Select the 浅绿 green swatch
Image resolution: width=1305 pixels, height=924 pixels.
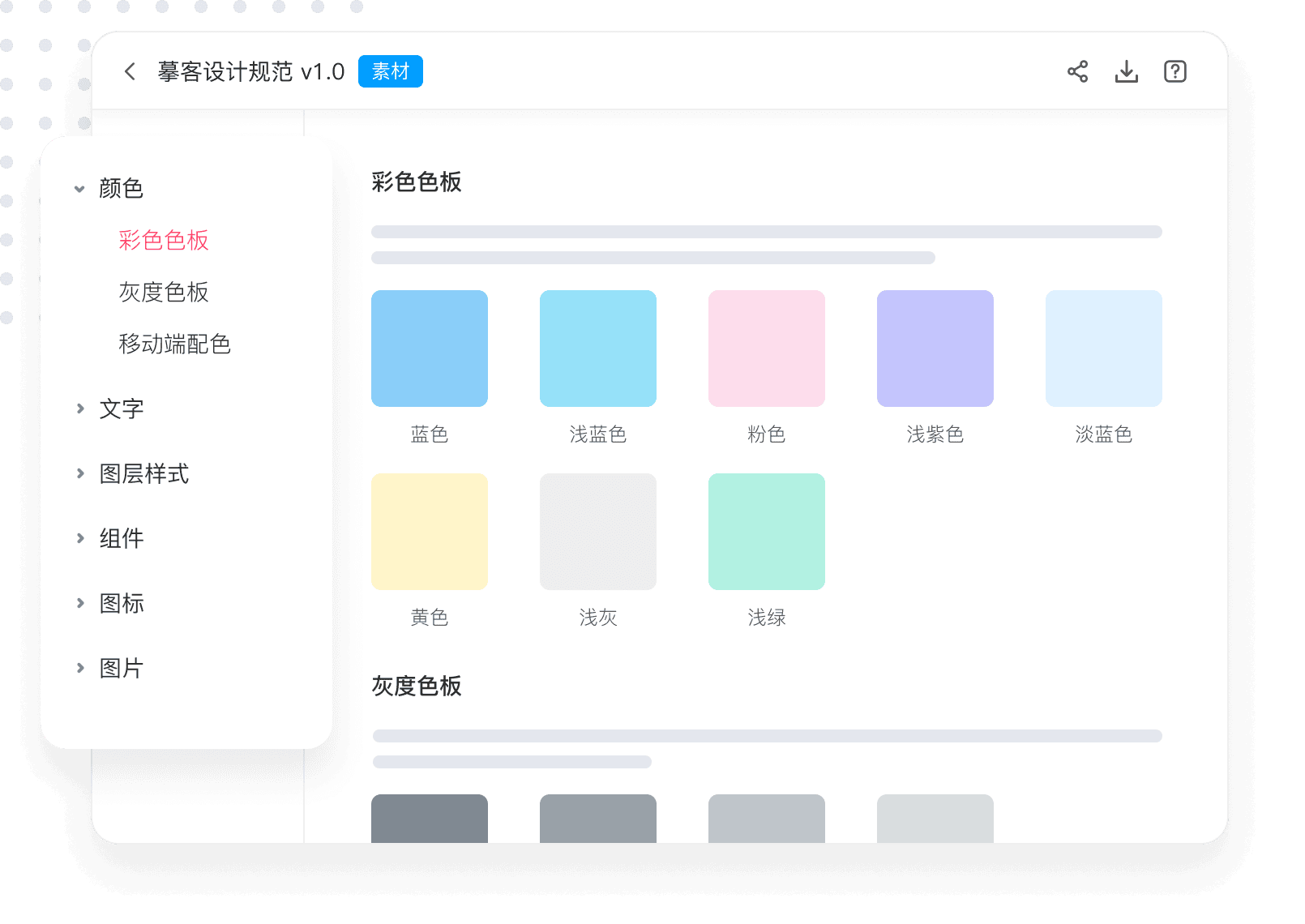coord(766,532)
